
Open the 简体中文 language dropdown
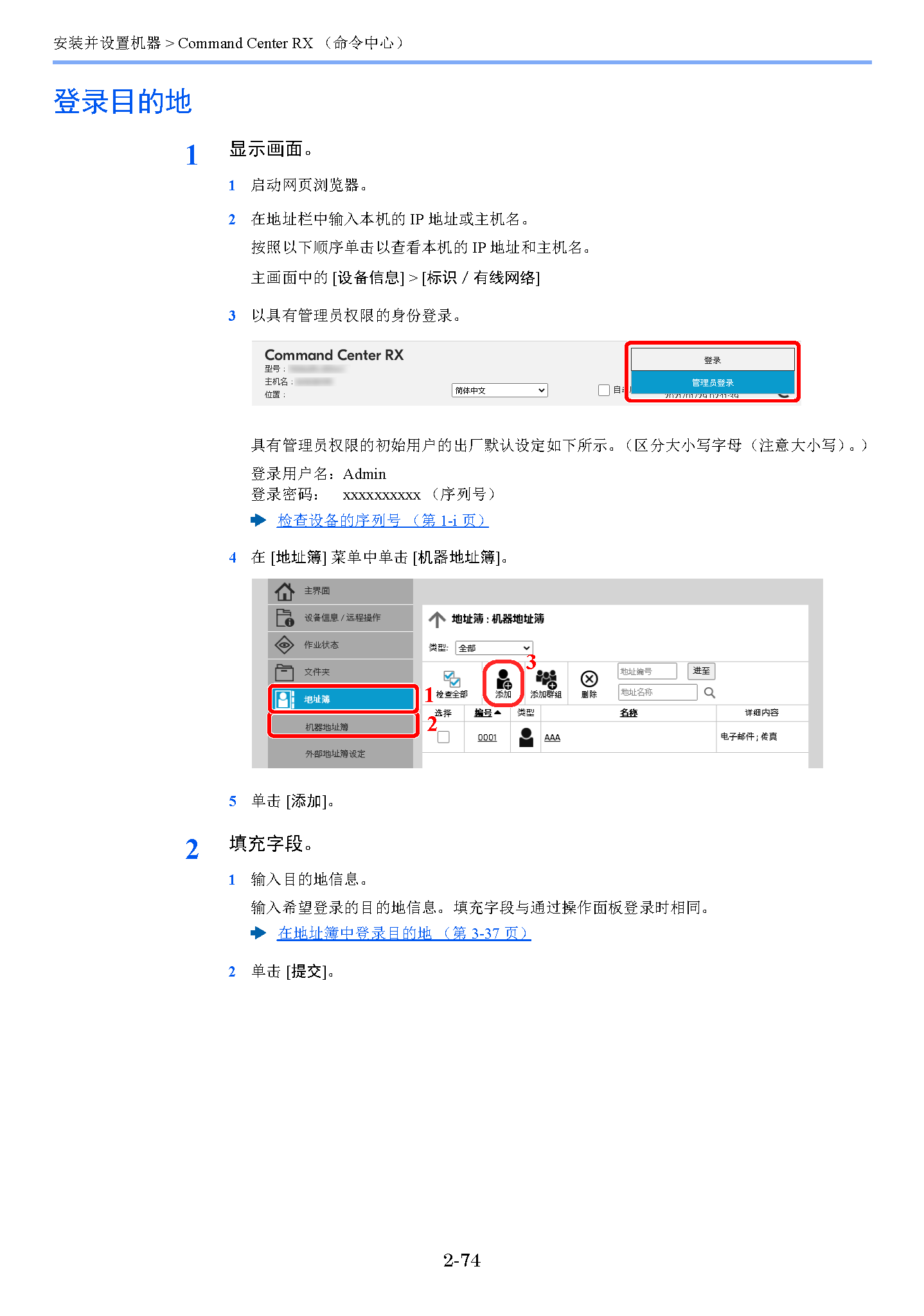coord(500,390)
